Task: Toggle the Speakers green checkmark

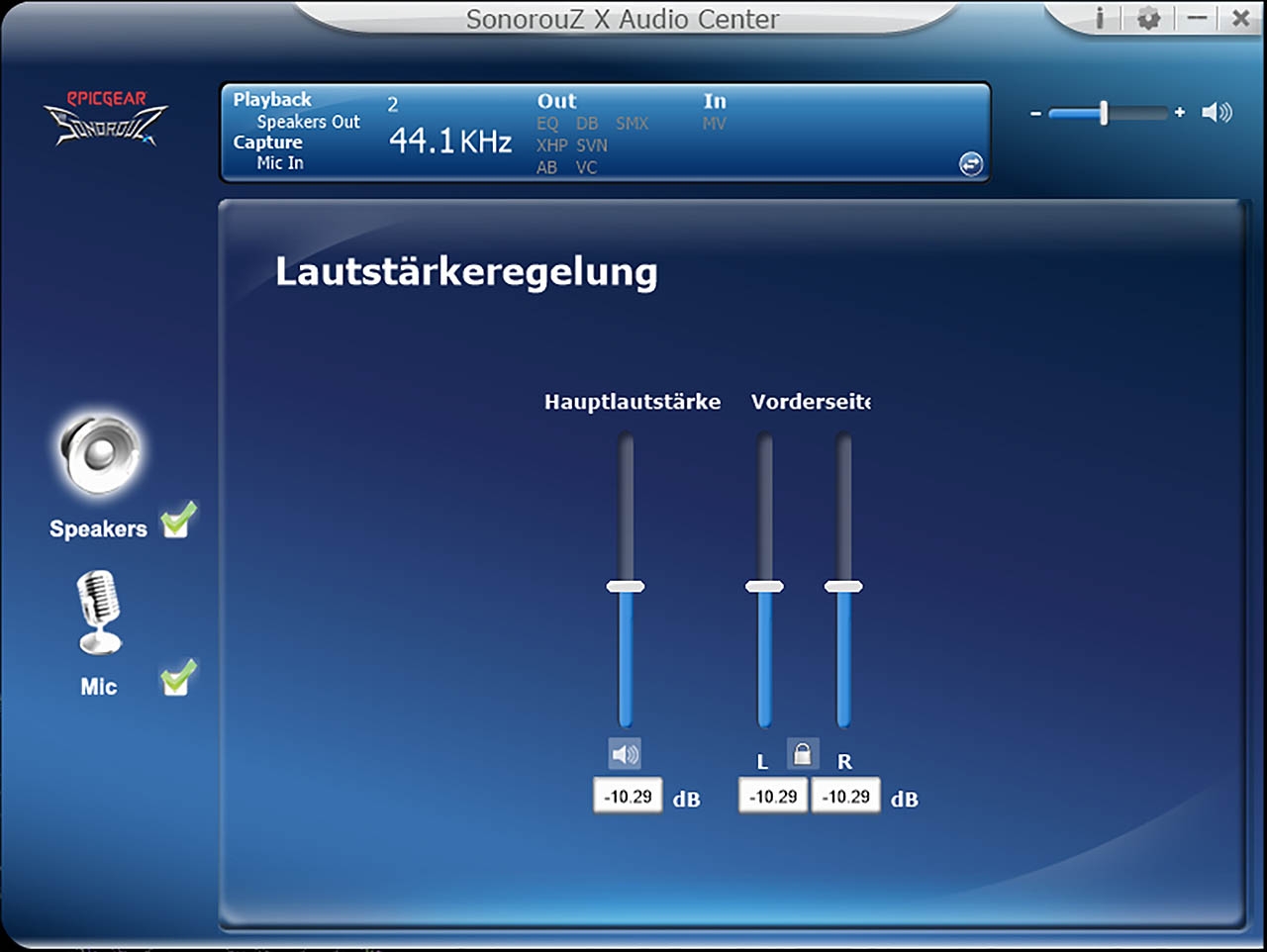Action: click(178, 520)
